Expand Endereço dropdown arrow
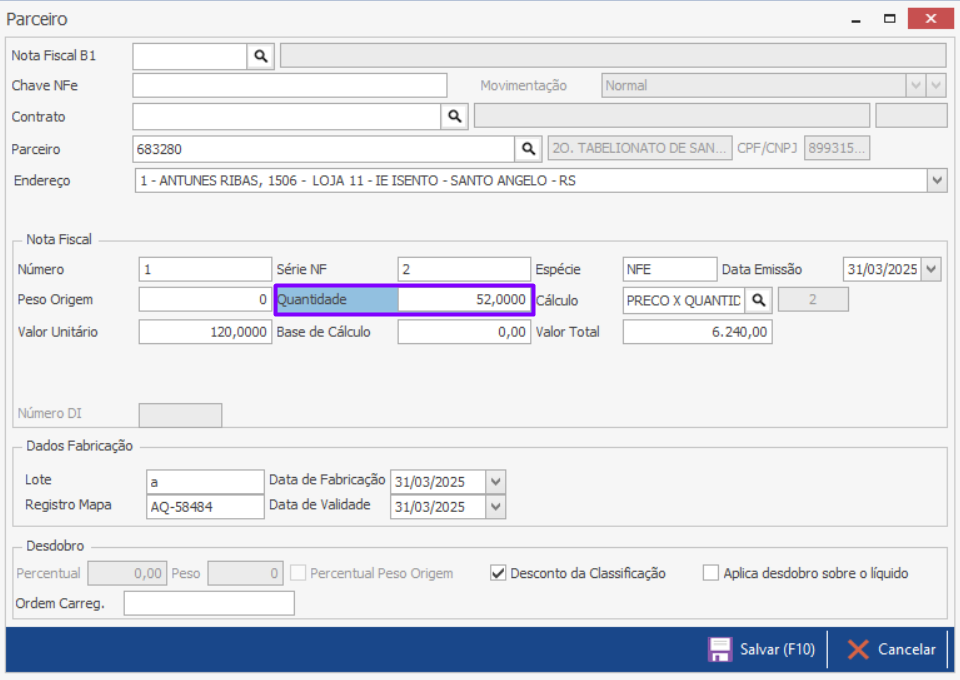Viewport: 960px width, 680px height. [x=937, y=181]
